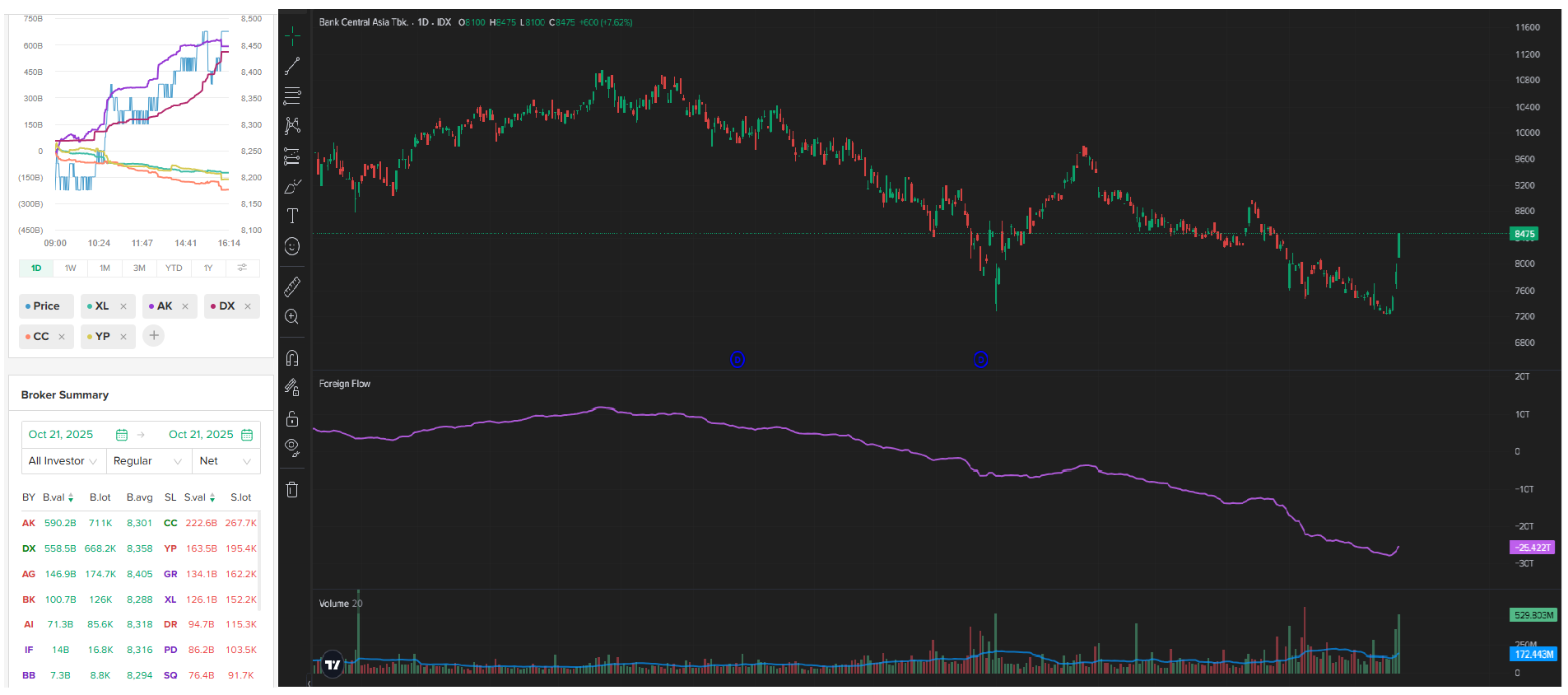Activate the ruler measure tool

click(x=292, y=287)
